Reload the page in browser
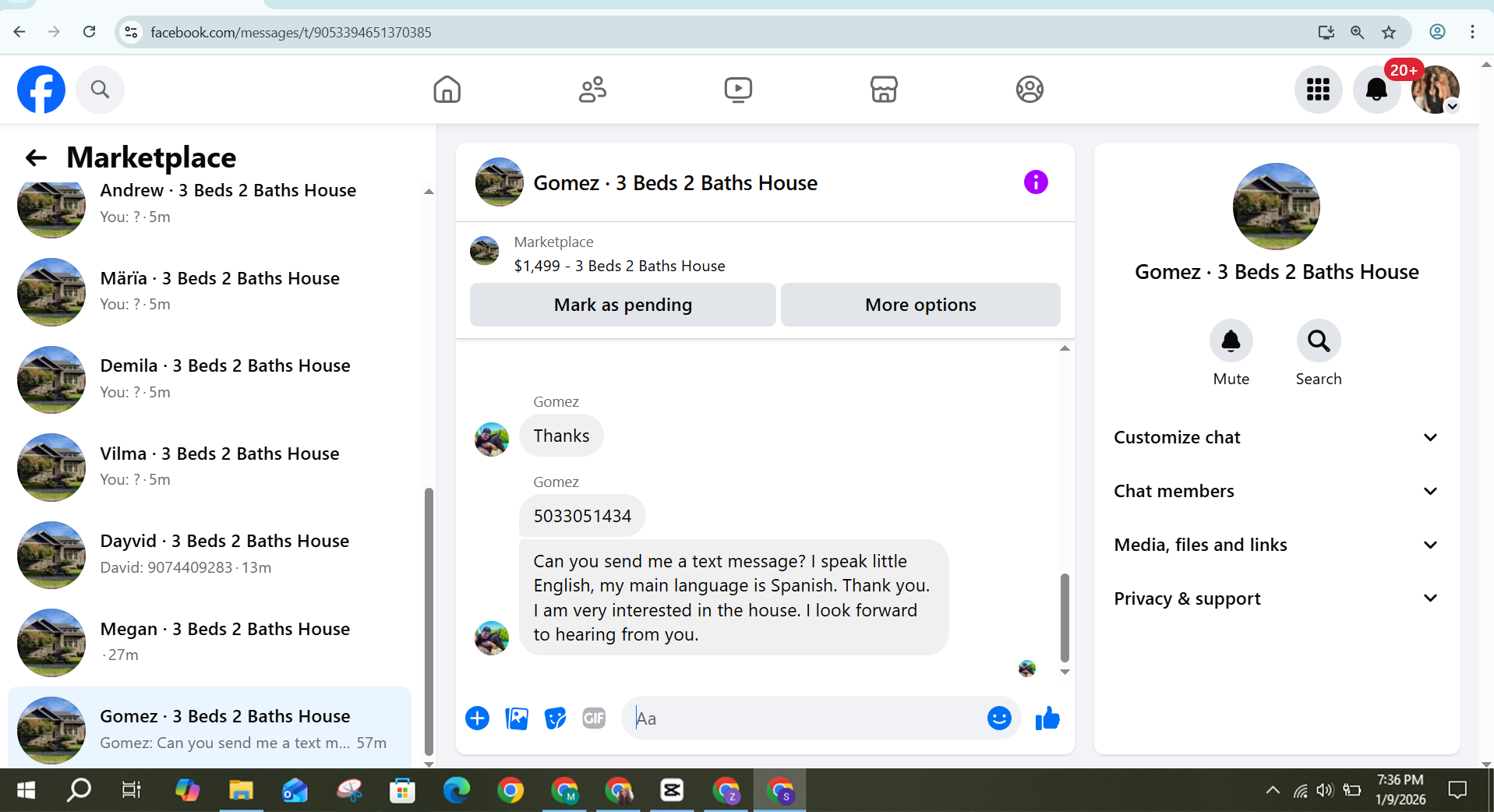 [x=90, y=32]
